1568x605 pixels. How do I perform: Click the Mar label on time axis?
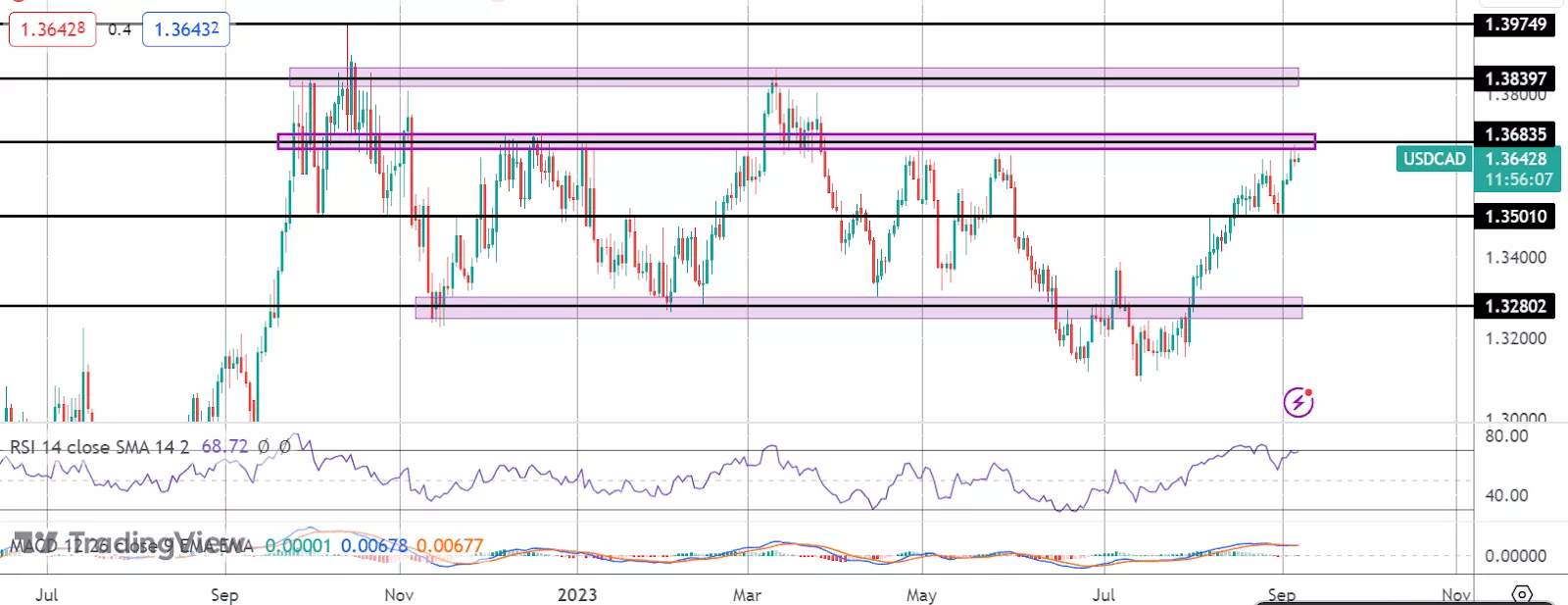[747, 595]
